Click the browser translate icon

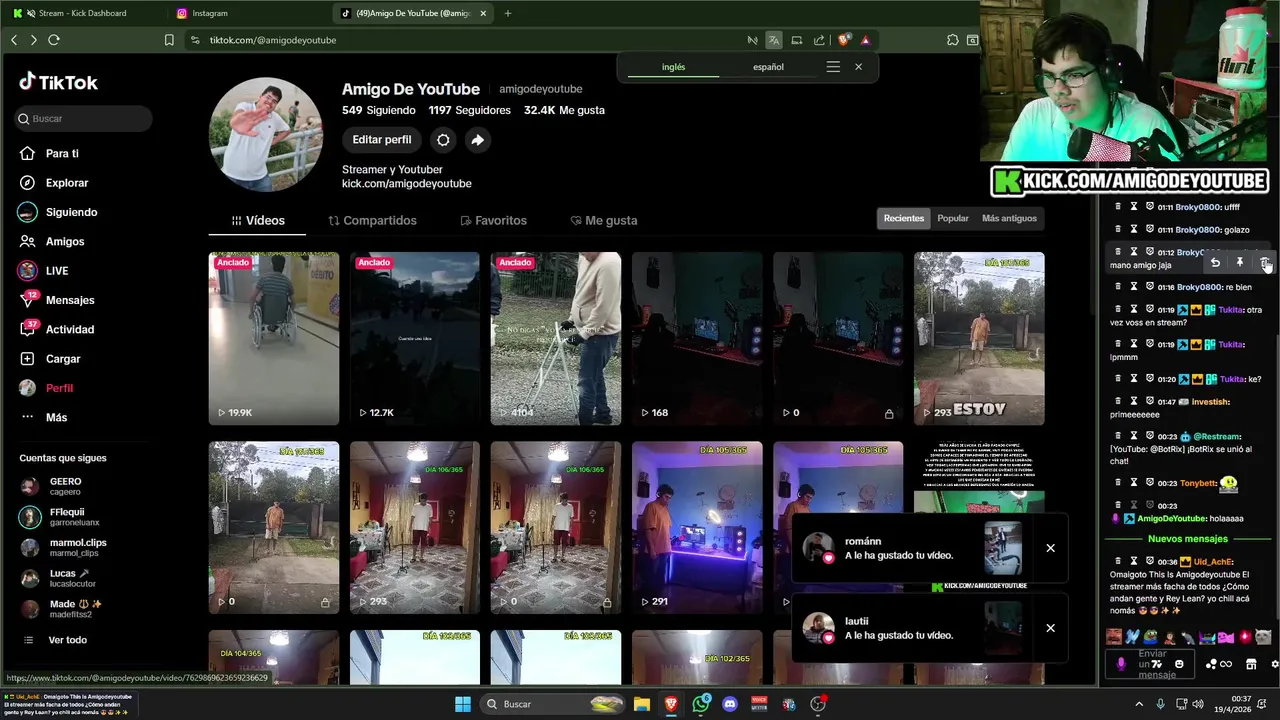coord(774,40)
